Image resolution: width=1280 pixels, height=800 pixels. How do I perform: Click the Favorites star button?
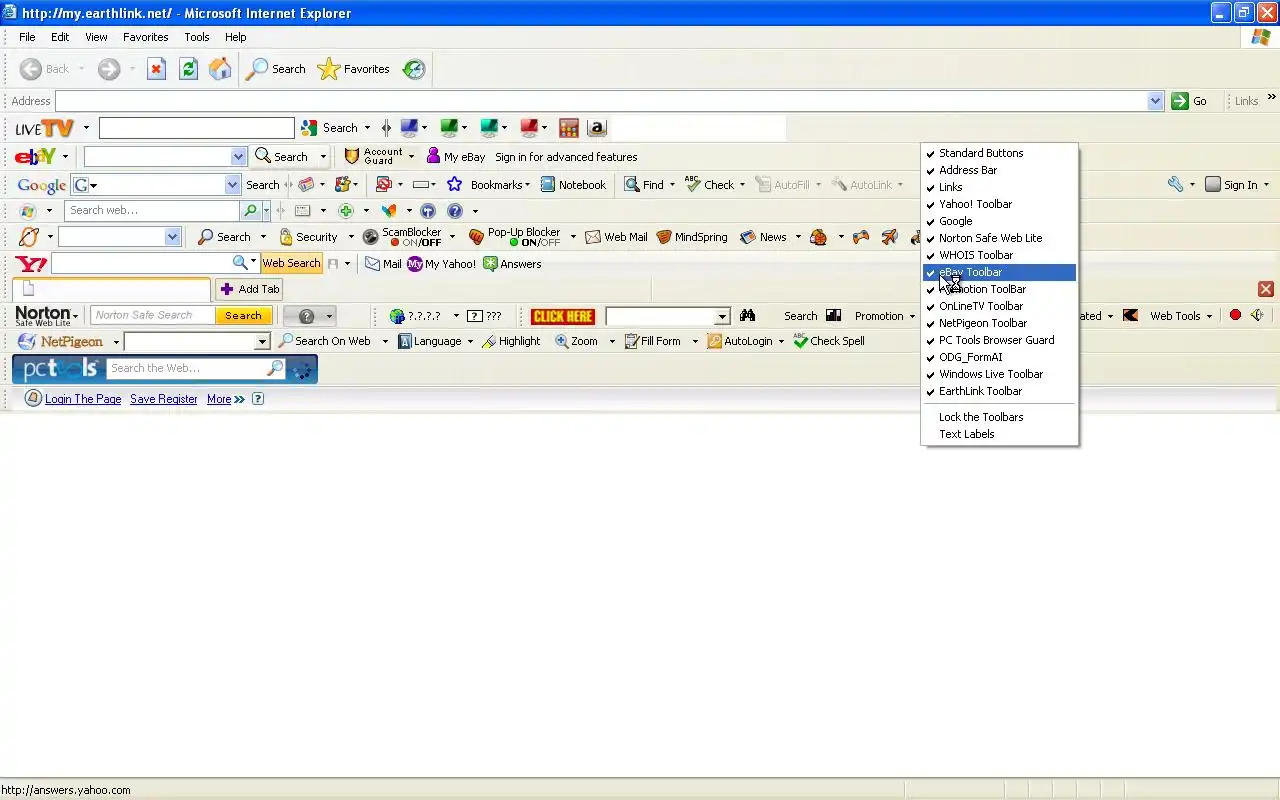pyautogui.click(x=354, y=69)
